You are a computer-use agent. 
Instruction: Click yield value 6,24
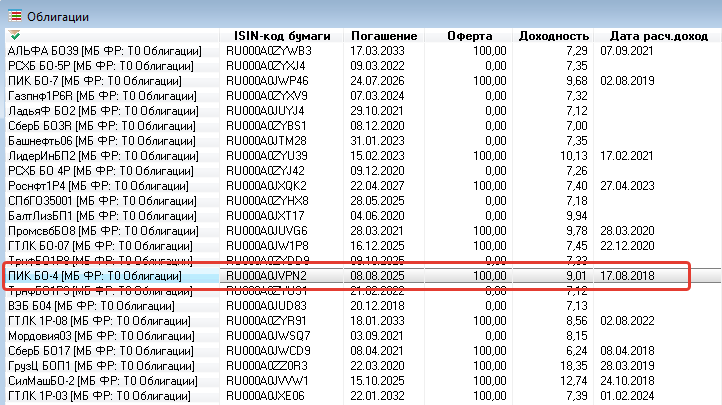(576, 351)
